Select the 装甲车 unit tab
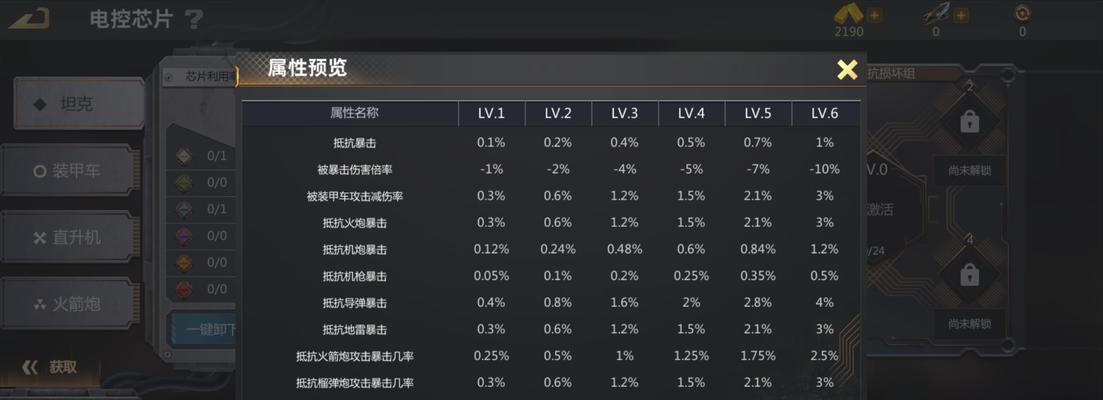 pos(67,170)
